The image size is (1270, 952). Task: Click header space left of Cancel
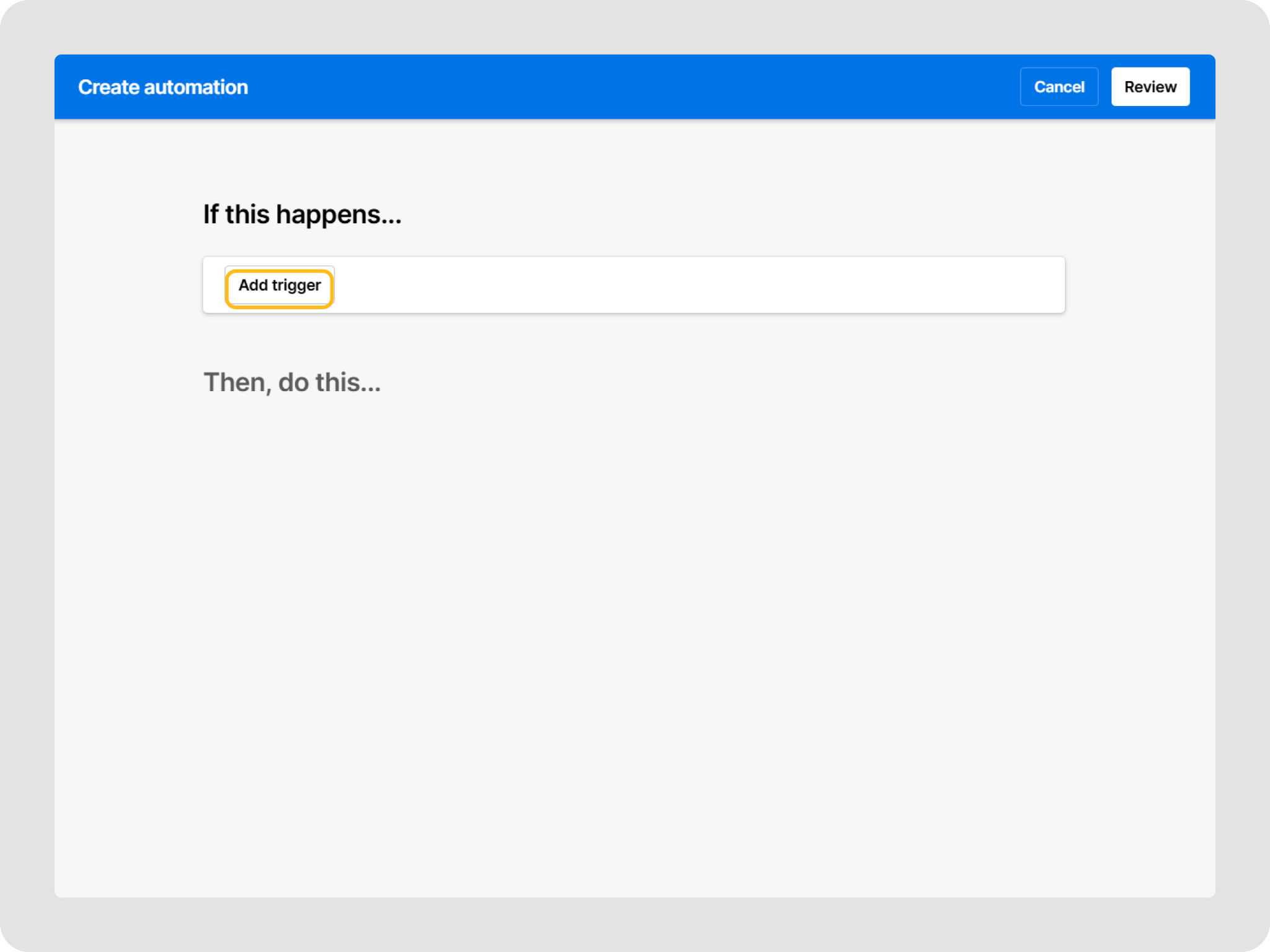click(899, 87)
